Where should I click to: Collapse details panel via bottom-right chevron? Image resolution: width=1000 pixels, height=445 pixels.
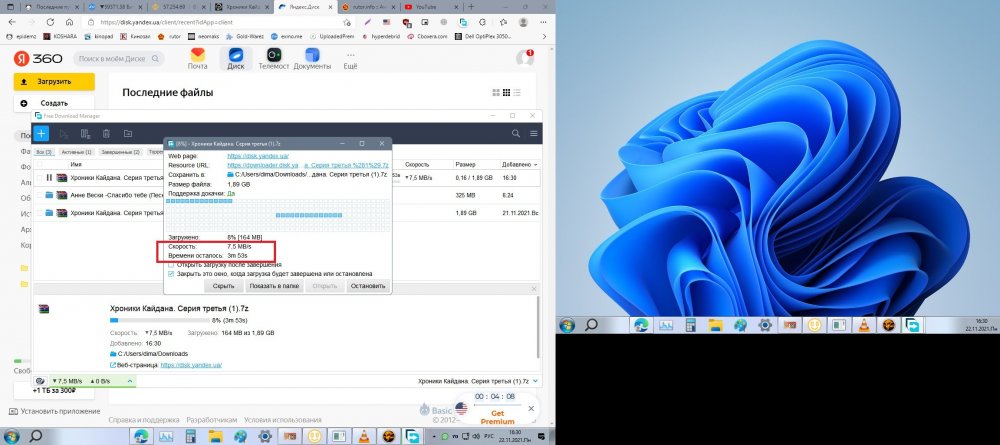(536, 381)
